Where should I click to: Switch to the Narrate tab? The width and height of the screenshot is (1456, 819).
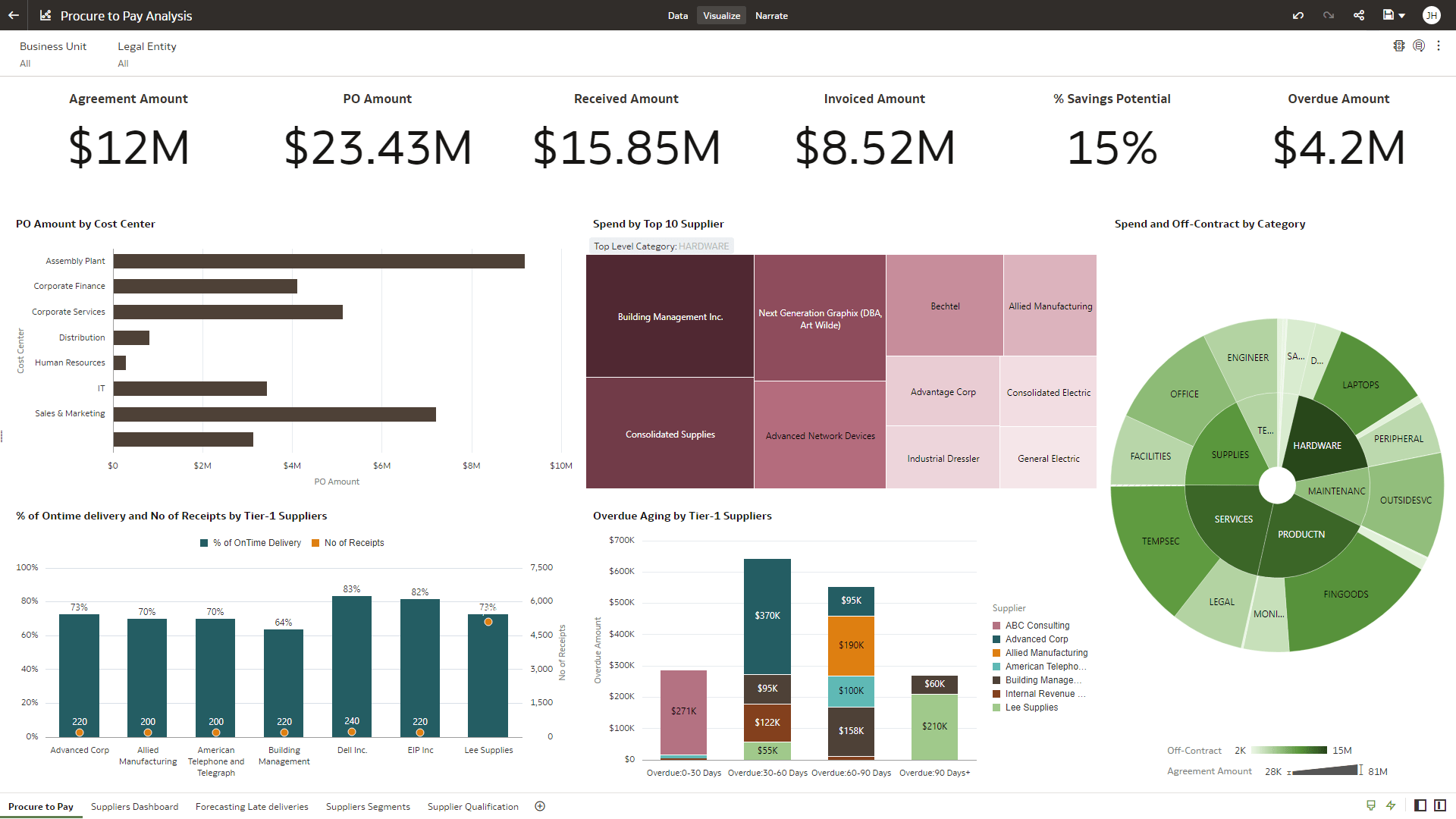(771, 15)
